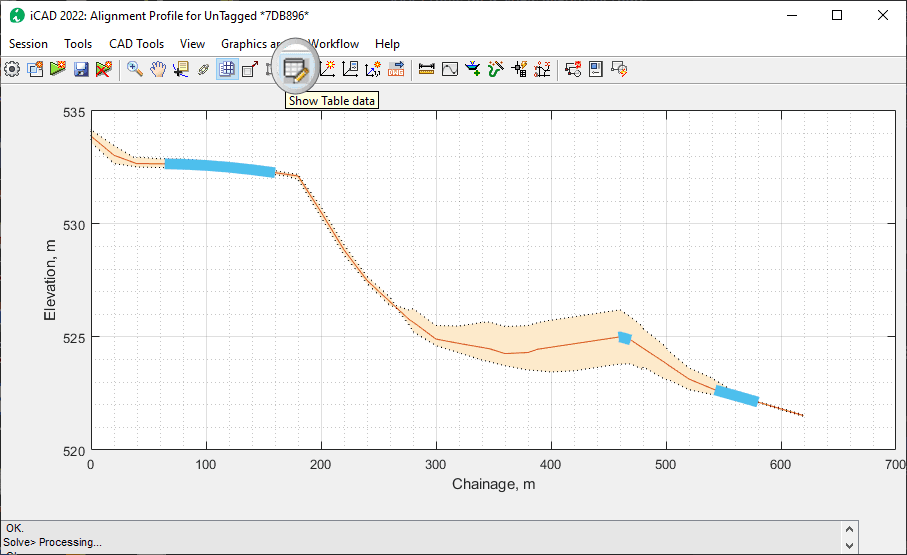907x555 pixels.
Task: Open the Session menu
Action: click(x=28, y=44)
